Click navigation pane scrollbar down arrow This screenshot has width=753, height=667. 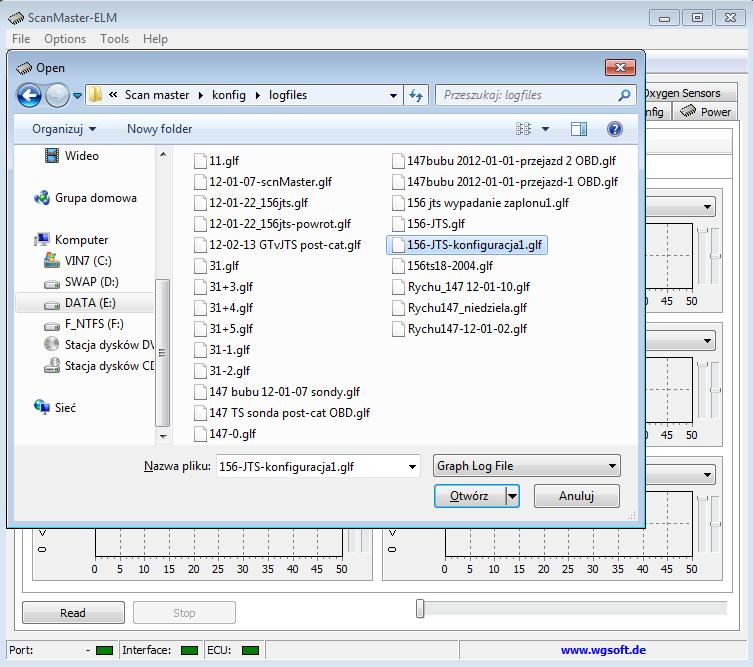point(163,436)
